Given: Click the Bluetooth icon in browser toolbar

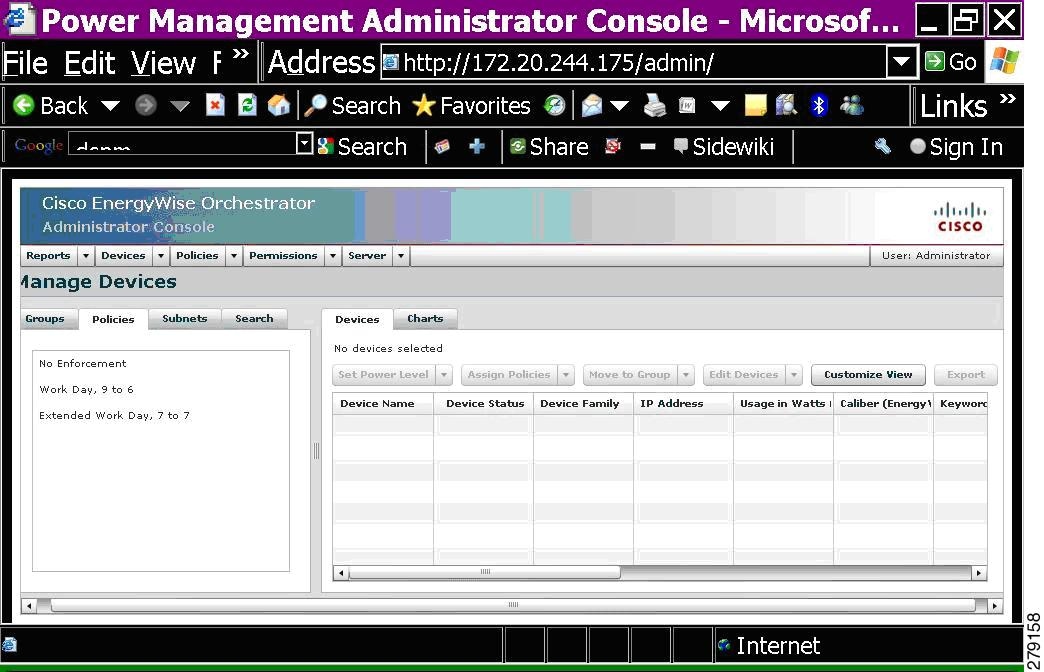Looking at the screenshot, I should pos(819,105).
